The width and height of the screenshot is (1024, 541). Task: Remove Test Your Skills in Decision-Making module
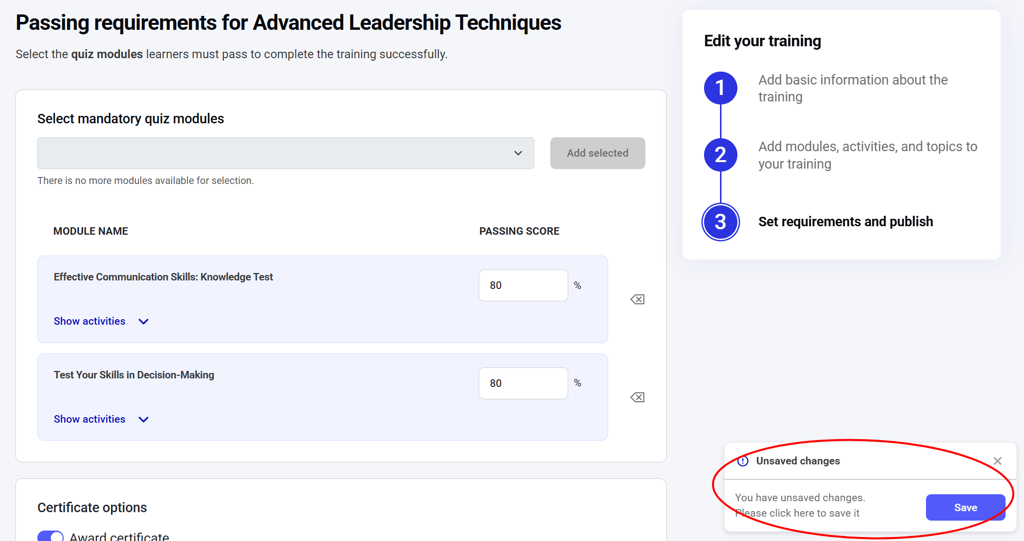[637, 397]
